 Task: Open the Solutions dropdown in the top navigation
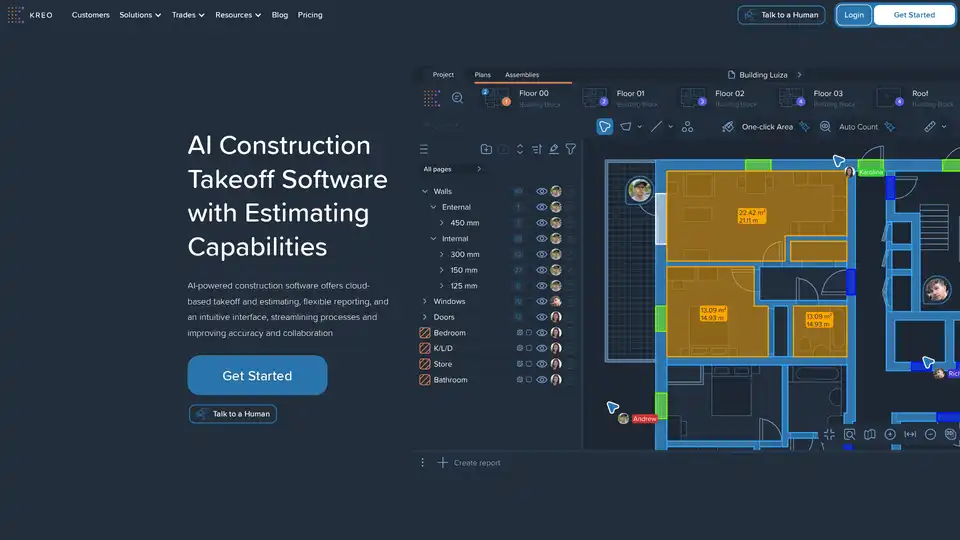point(140,15)
